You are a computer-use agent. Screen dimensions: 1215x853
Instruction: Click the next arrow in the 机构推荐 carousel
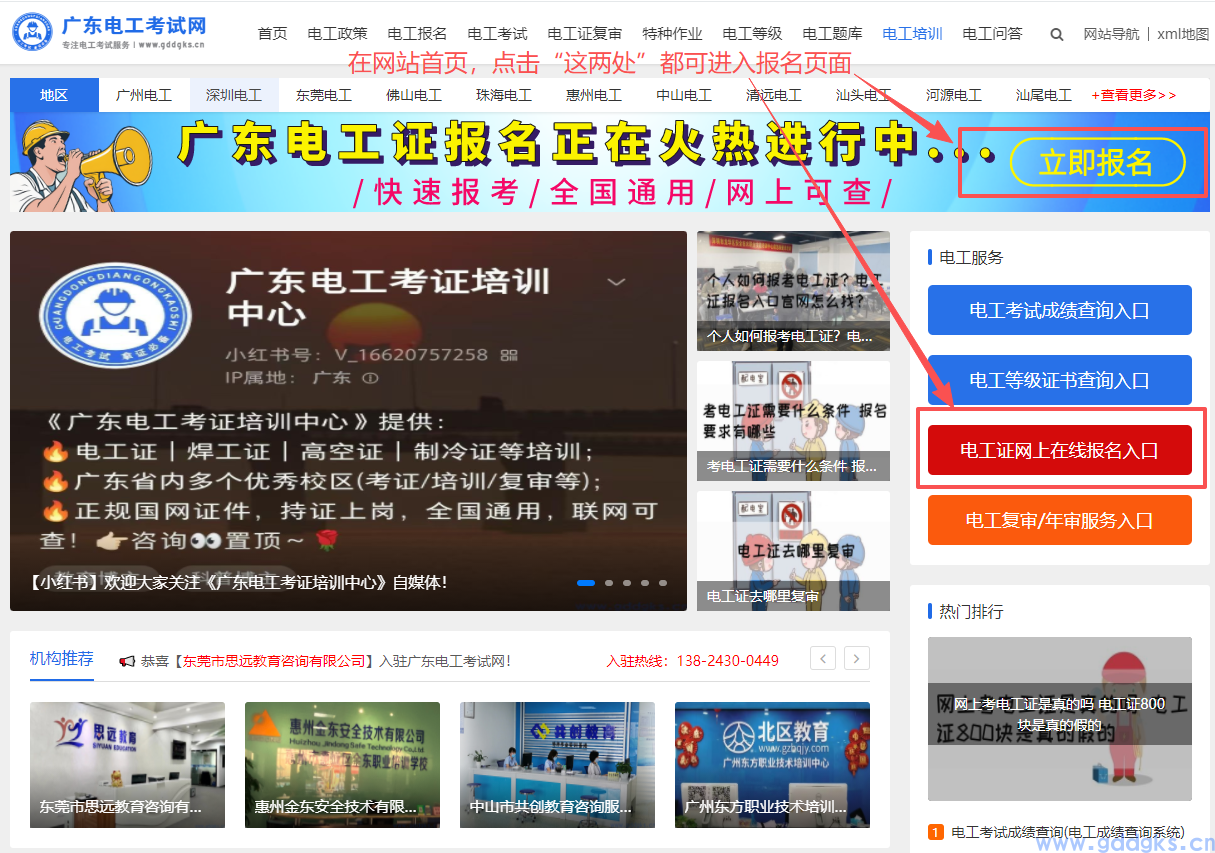click(x=856, y=658)
